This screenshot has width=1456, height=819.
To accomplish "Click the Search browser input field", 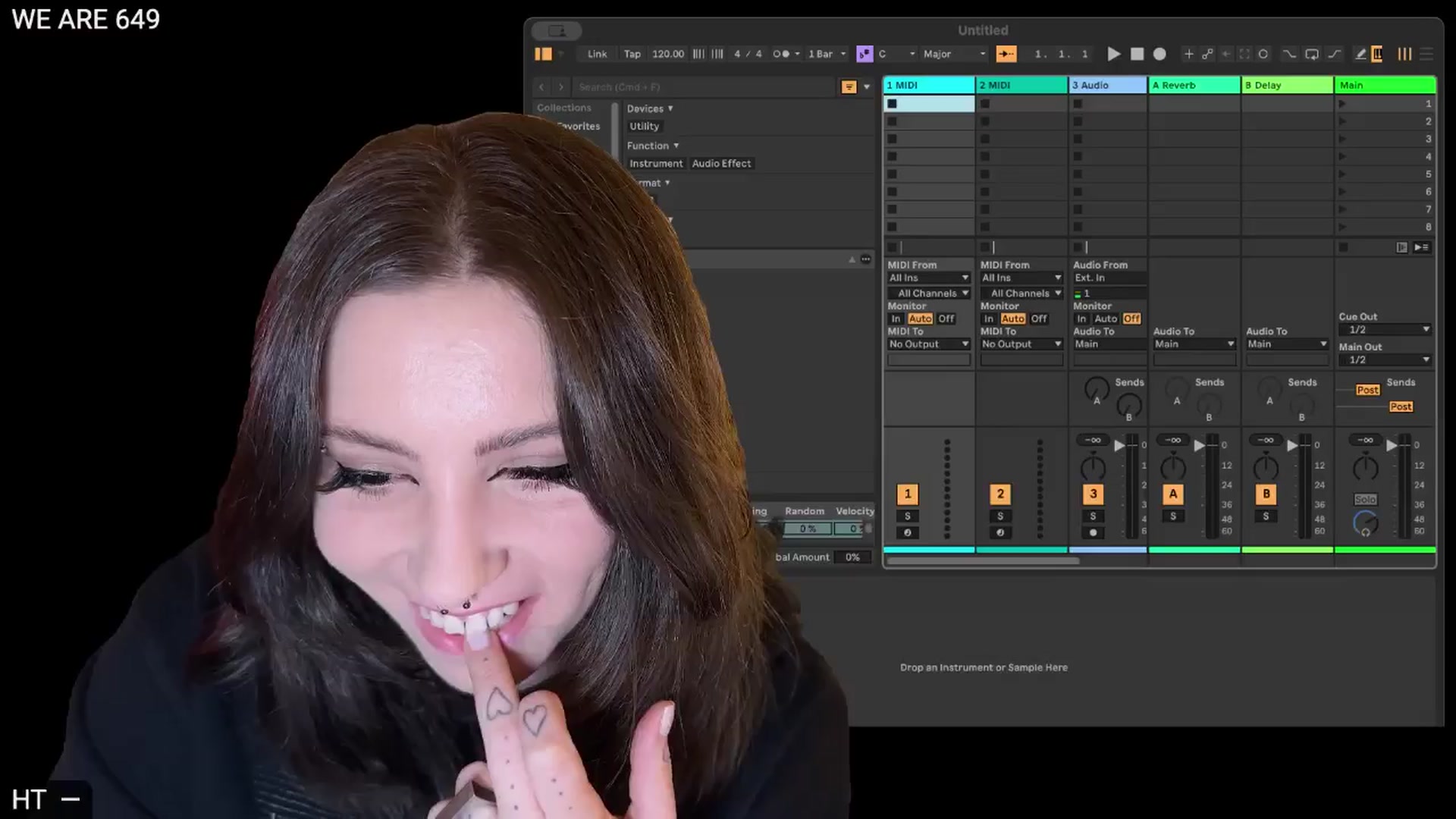I will pos(704,87).
